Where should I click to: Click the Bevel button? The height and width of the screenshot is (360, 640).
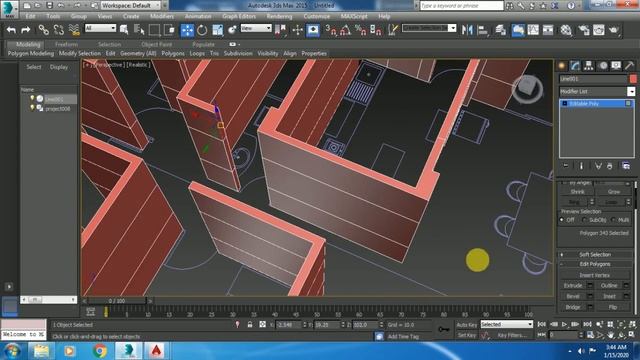[x=573, y=296]
